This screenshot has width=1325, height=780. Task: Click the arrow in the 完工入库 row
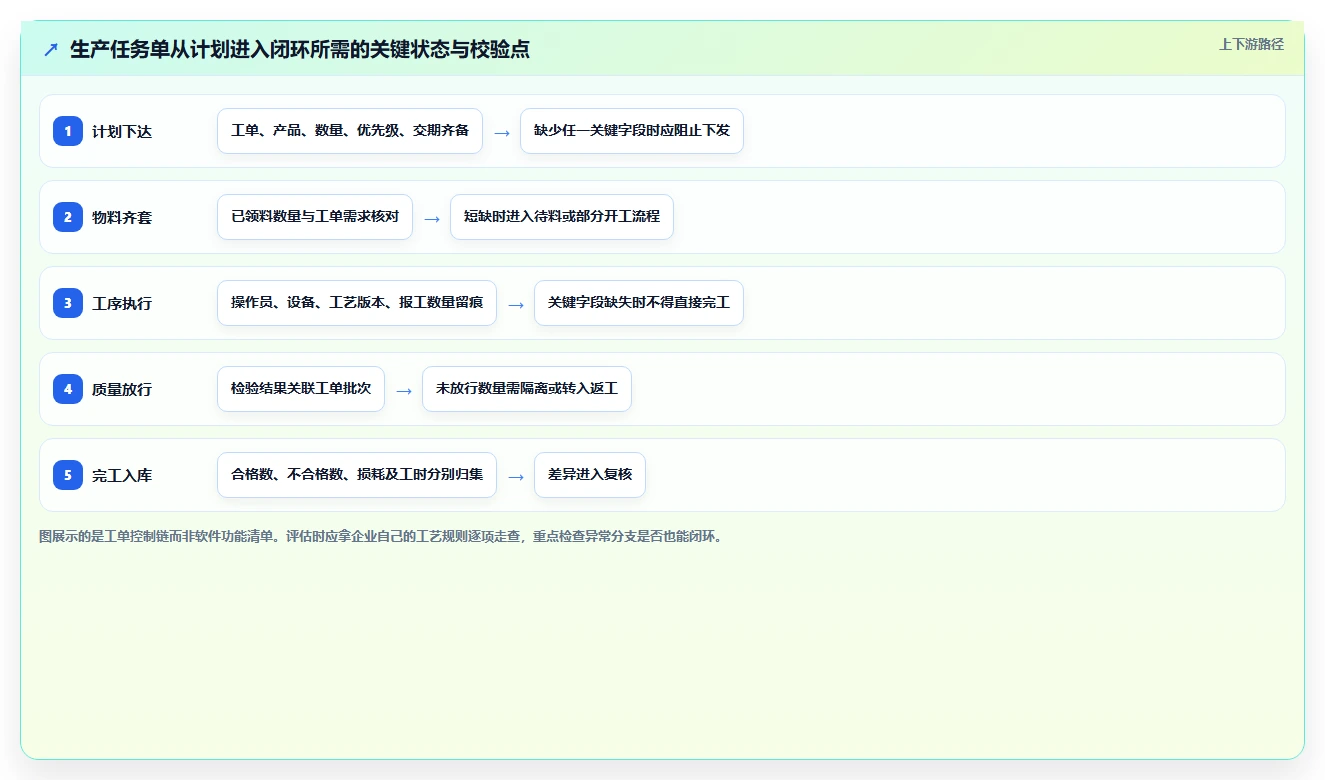point(516,476)
